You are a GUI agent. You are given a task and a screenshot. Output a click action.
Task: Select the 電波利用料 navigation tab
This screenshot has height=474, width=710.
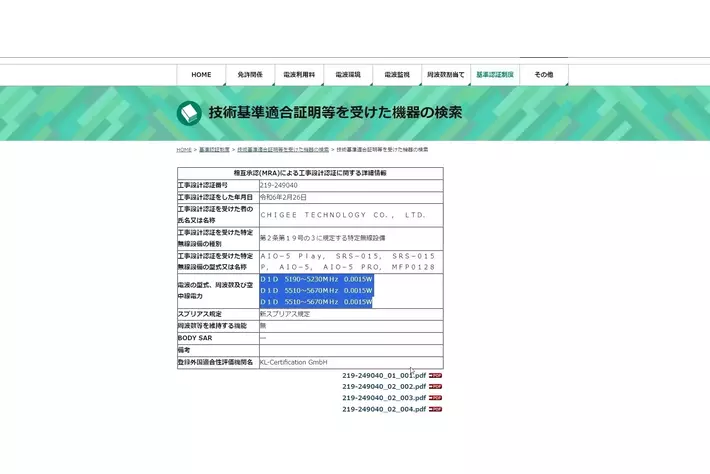point(299,75)
